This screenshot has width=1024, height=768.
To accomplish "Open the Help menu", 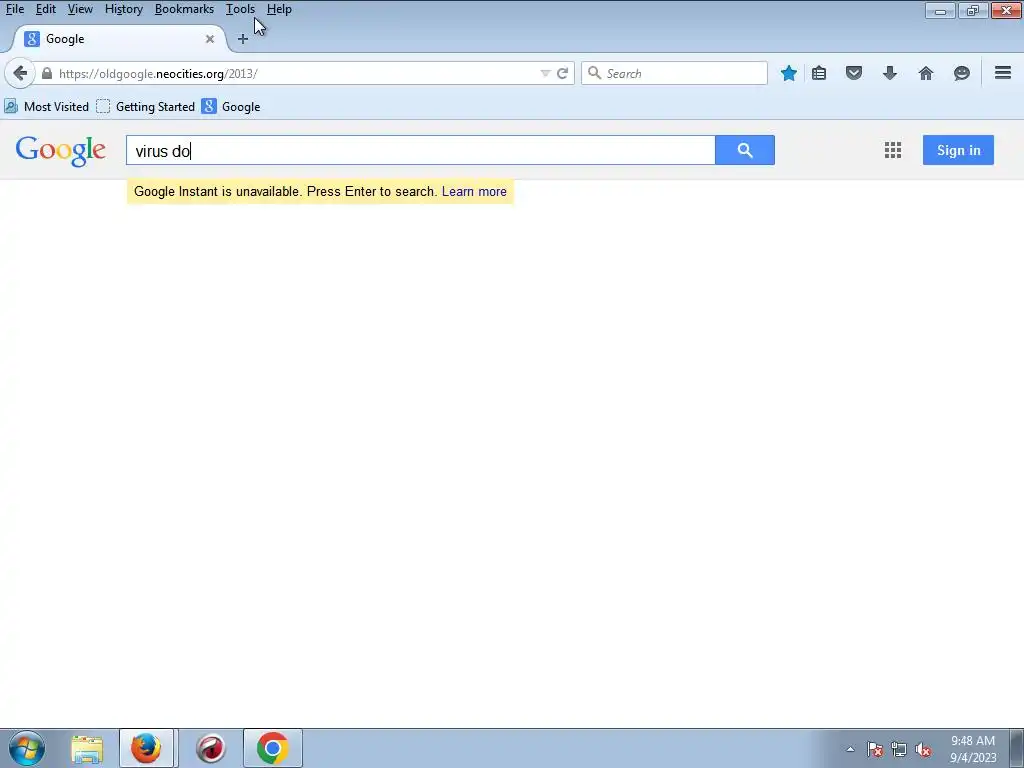I will coord(279,9).
